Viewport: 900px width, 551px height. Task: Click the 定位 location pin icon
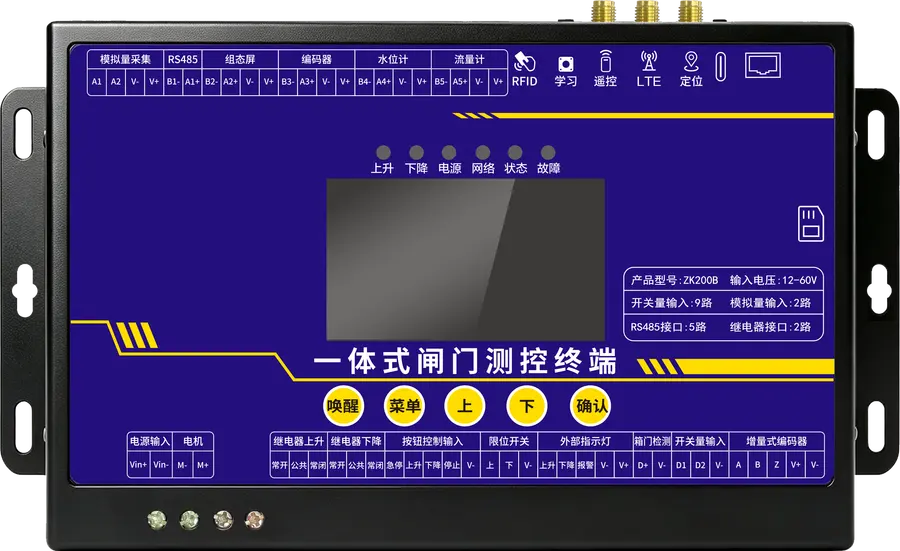point(691,62)
